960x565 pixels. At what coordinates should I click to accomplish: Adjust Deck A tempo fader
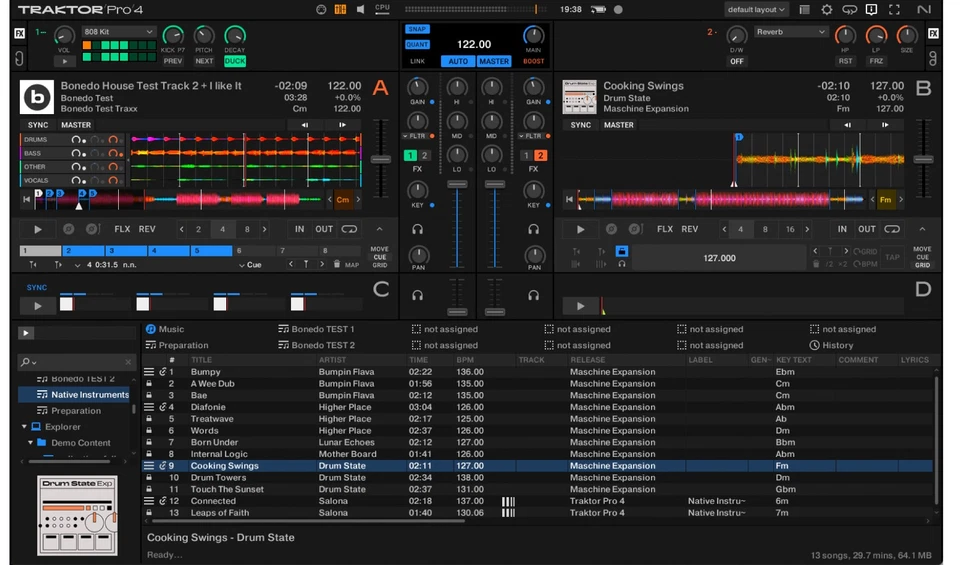[x=381, y=159]
